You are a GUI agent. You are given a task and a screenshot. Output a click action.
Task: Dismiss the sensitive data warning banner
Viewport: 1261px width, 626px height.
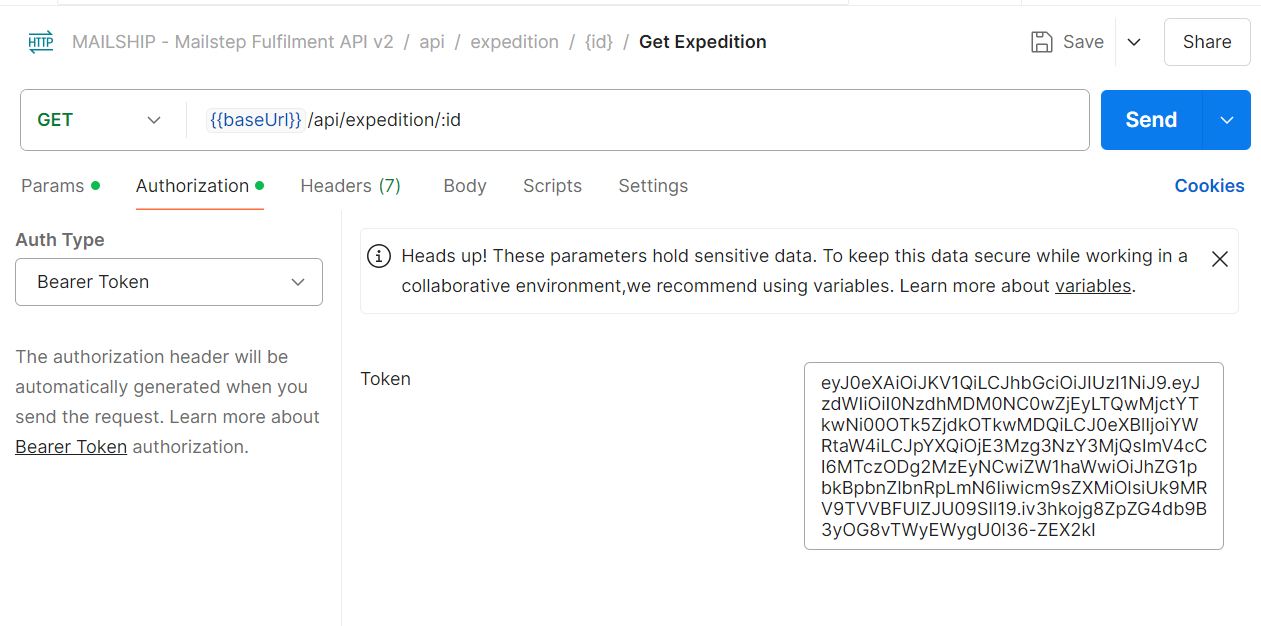pos(1219,259)
